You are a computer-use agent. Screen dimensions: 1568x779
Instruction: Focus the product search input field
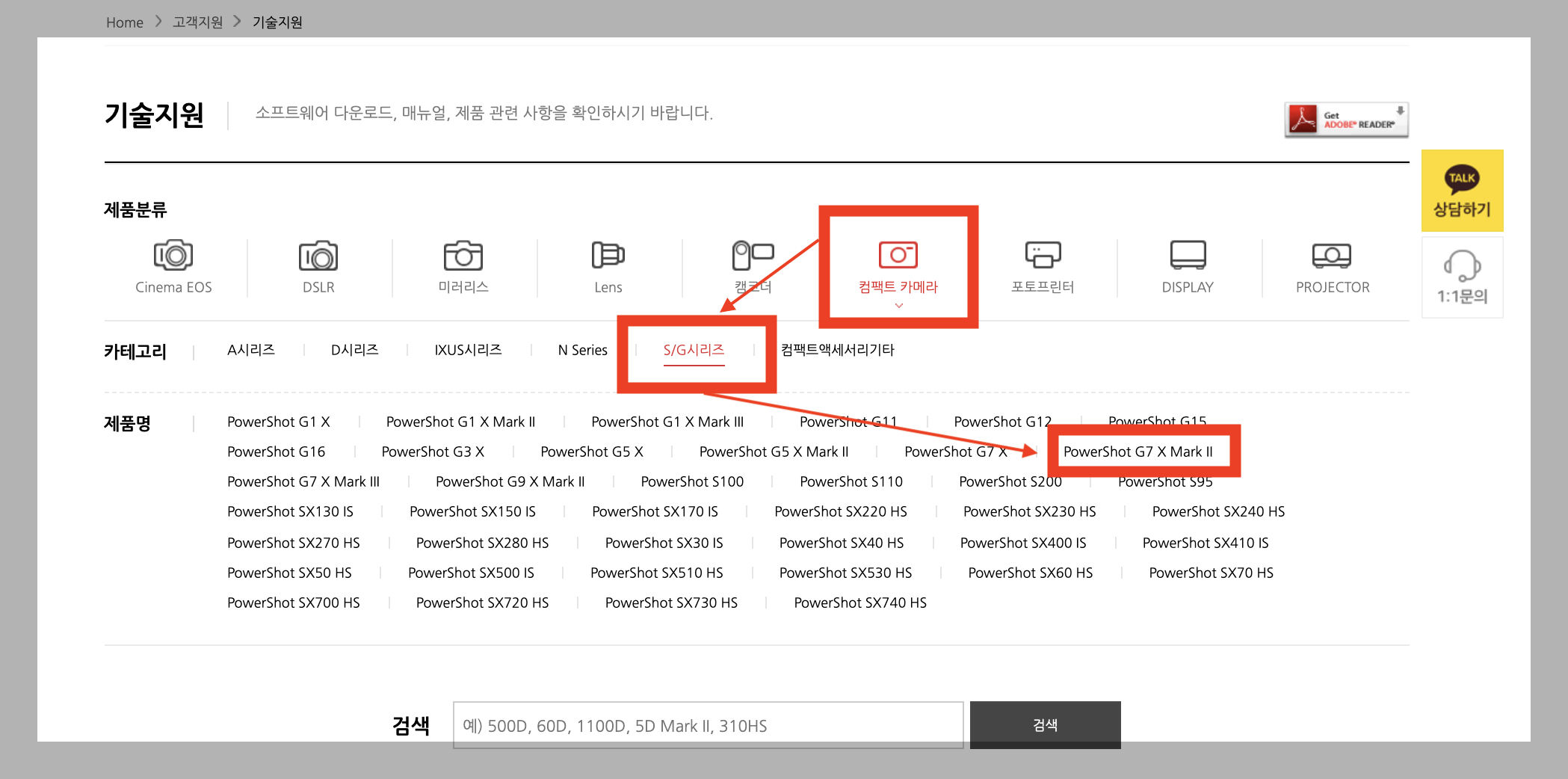(x=709, y=725)
